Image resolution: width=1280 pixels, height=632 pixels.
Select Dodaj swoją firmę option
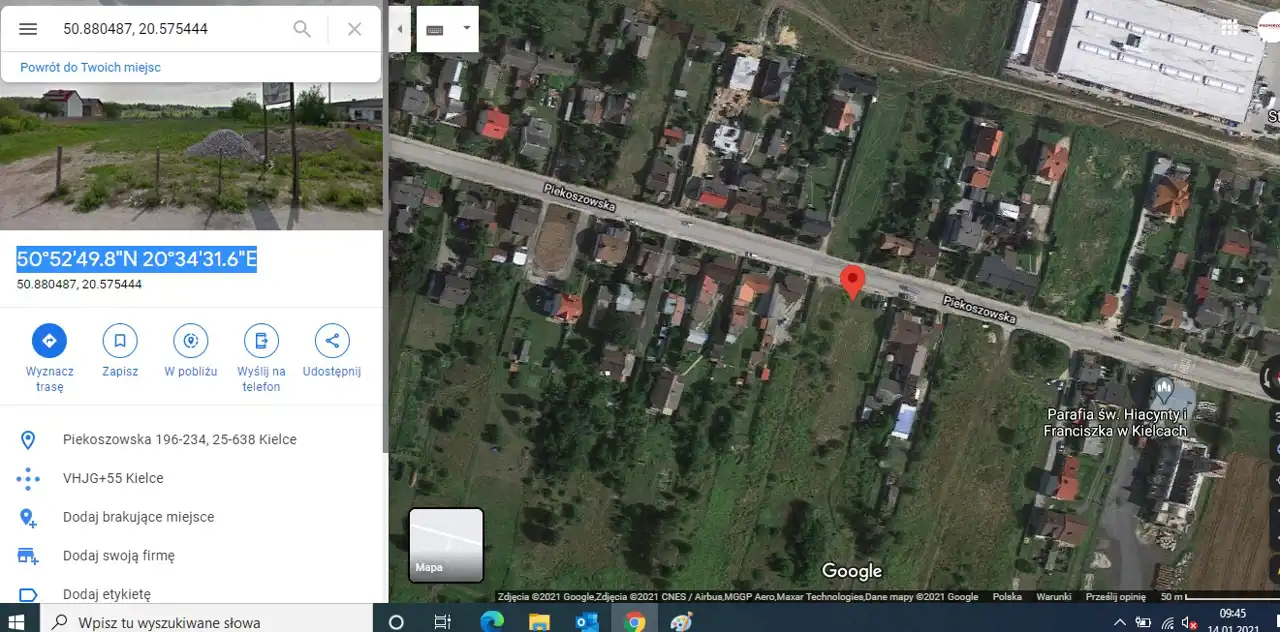tap(118, 555)
